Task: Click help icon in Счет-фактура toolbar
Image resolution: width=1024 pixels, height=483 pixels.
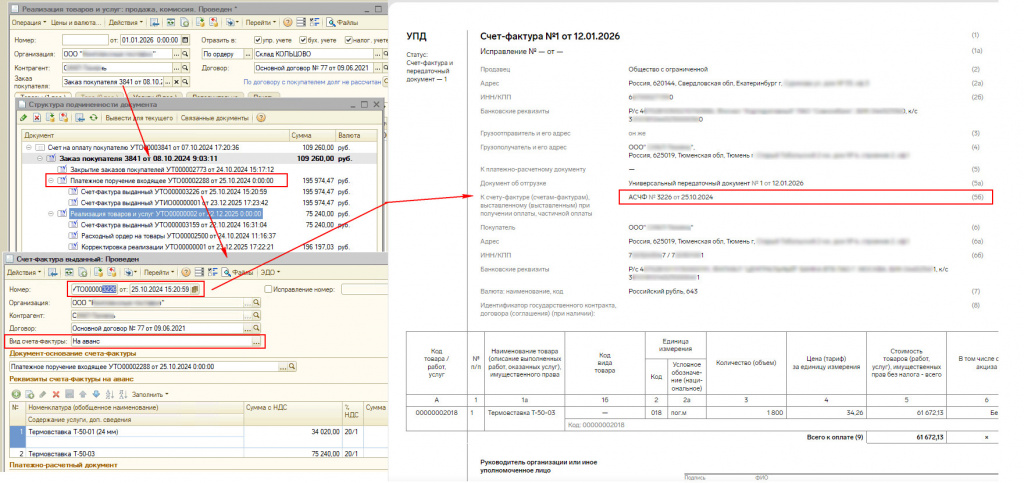Action: tap(186, 272)
